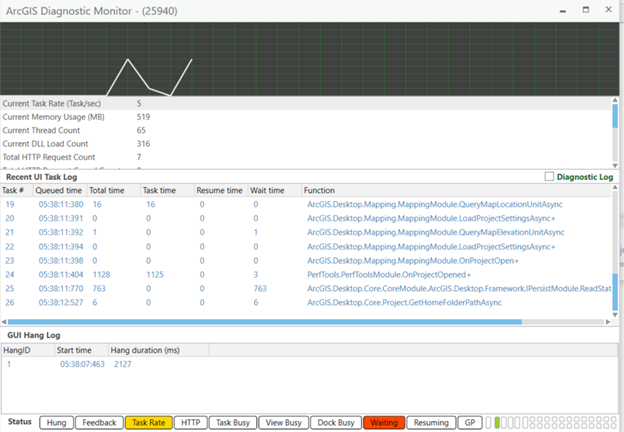Screen dimensions: 624x432
Task: Click the stats list scroll-down arrow
Action: 615,165
